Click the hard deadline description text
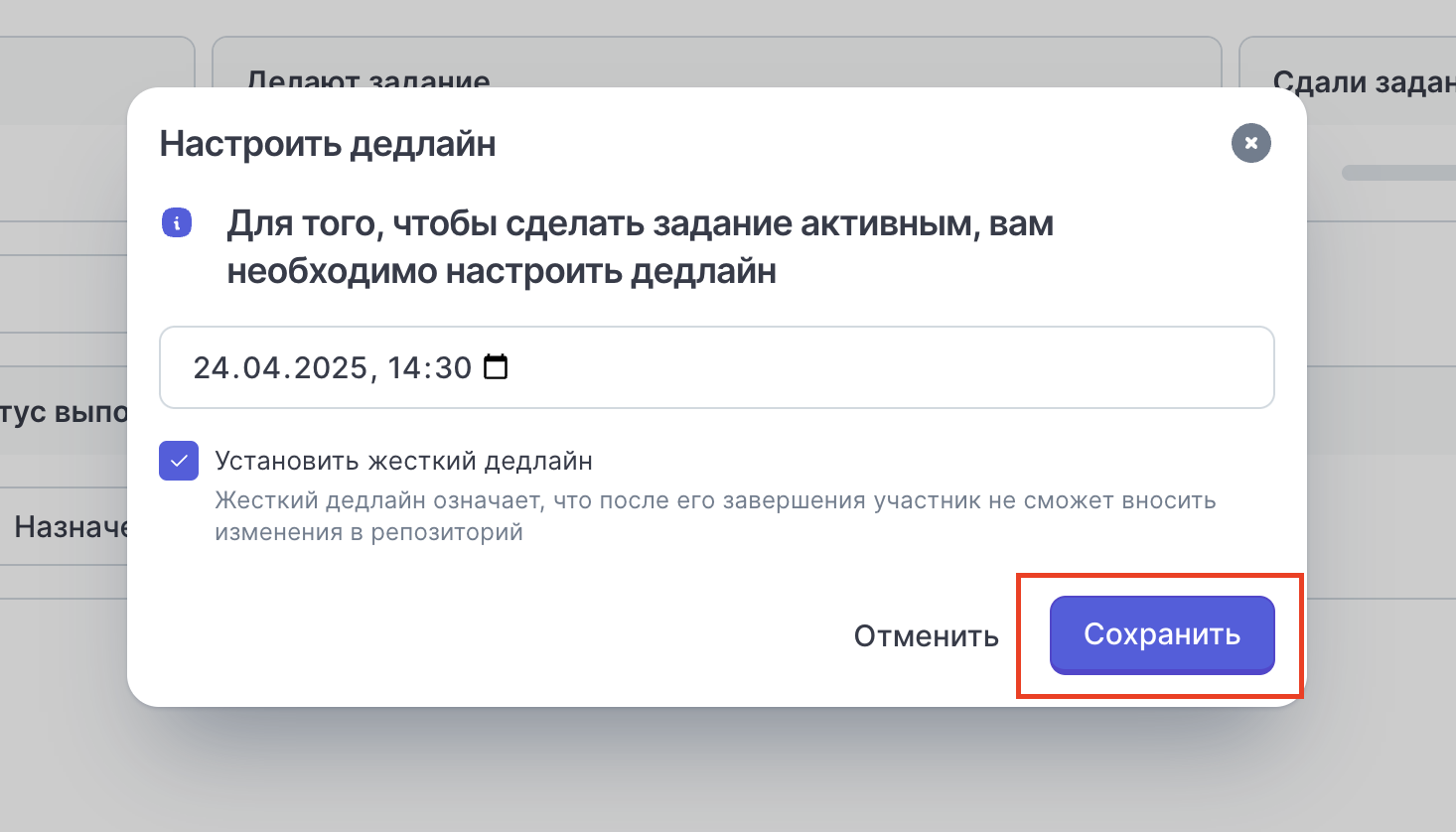This screenshot has width=1456, height=832. (x=715, y=516)
